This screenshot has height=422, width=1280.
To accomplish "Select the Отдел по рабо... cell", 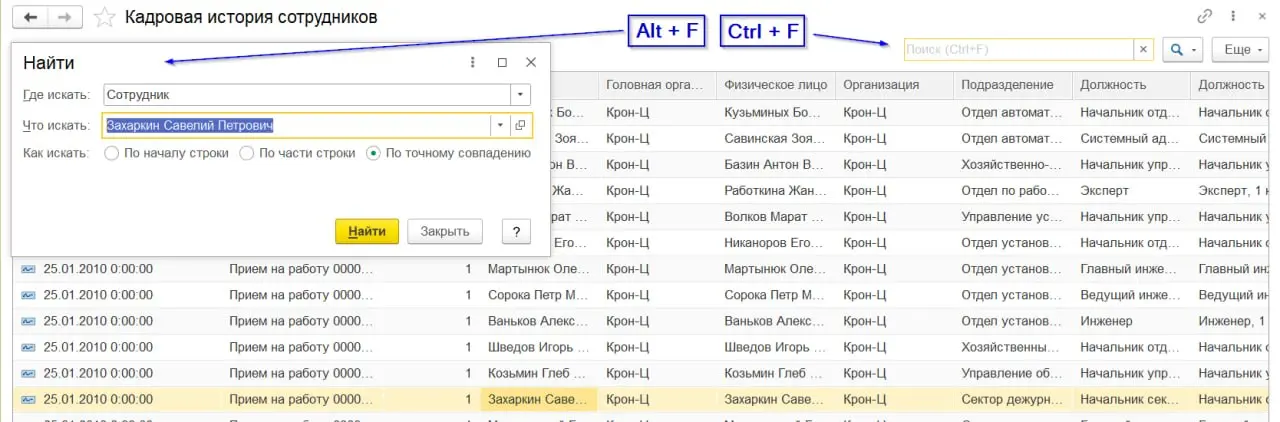I will (1012, 190).
